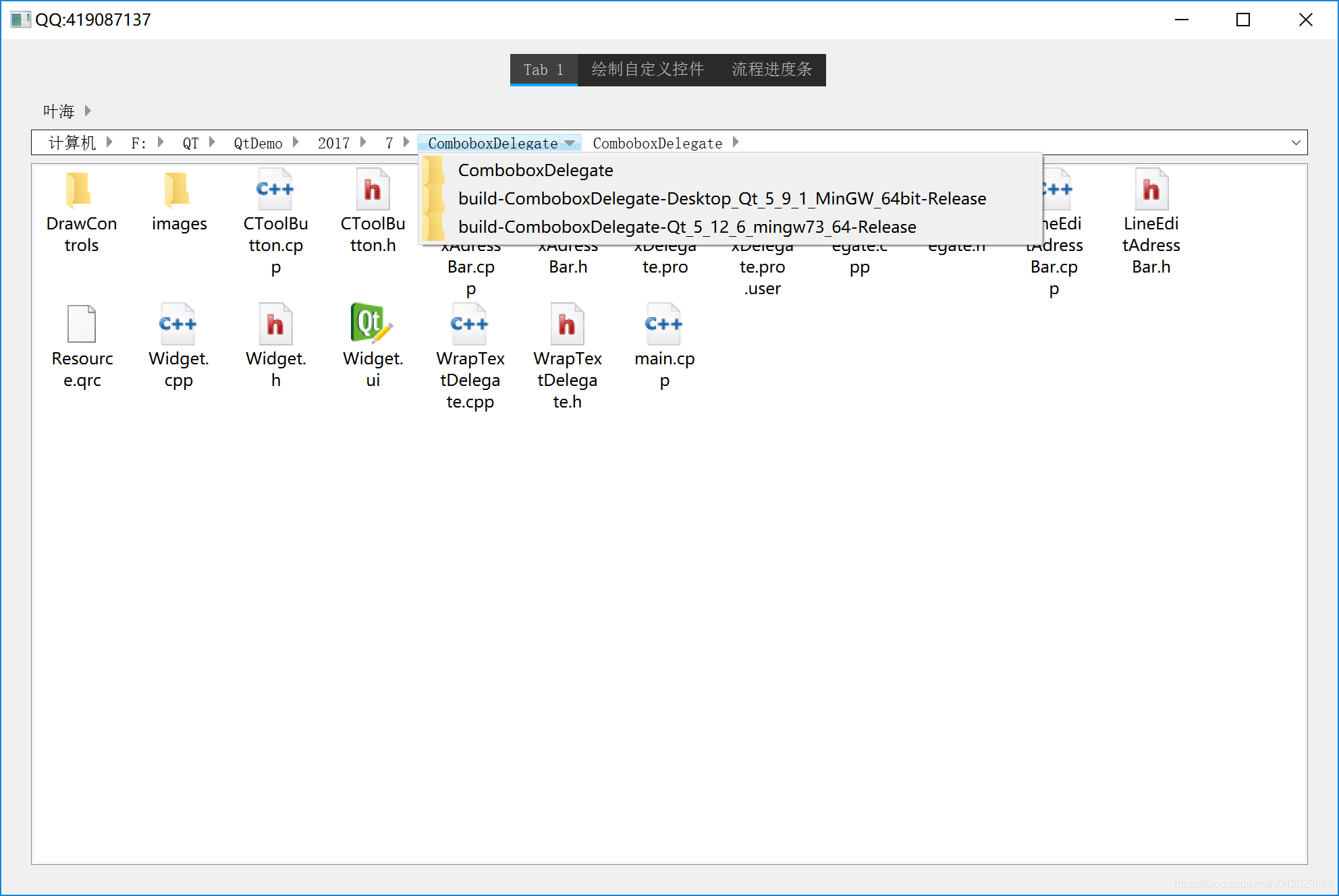The height and width of the screenshot is (896, 1339).
Task: Click the 'main.cpp' file name
Action: 665,369
